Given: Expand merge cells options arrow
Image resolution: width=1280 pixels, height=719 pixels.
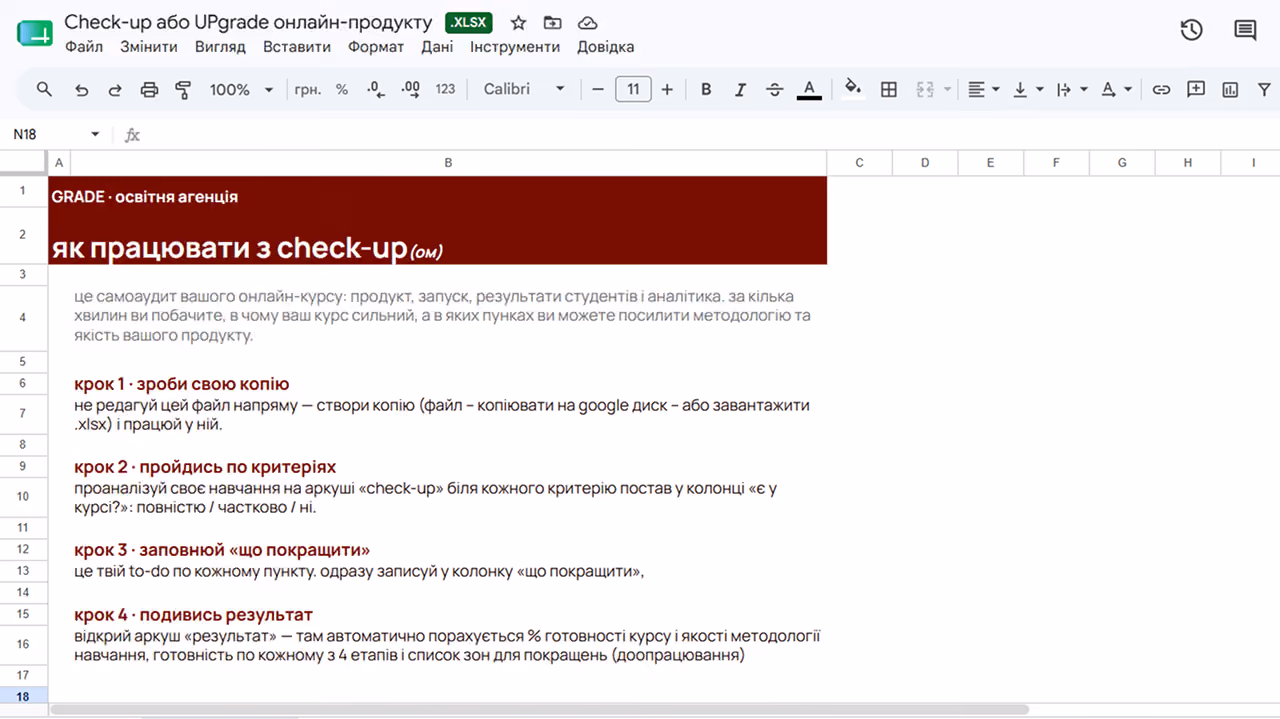Looking at the screenshot, I should pyautogui.click(x=947, y=89).
